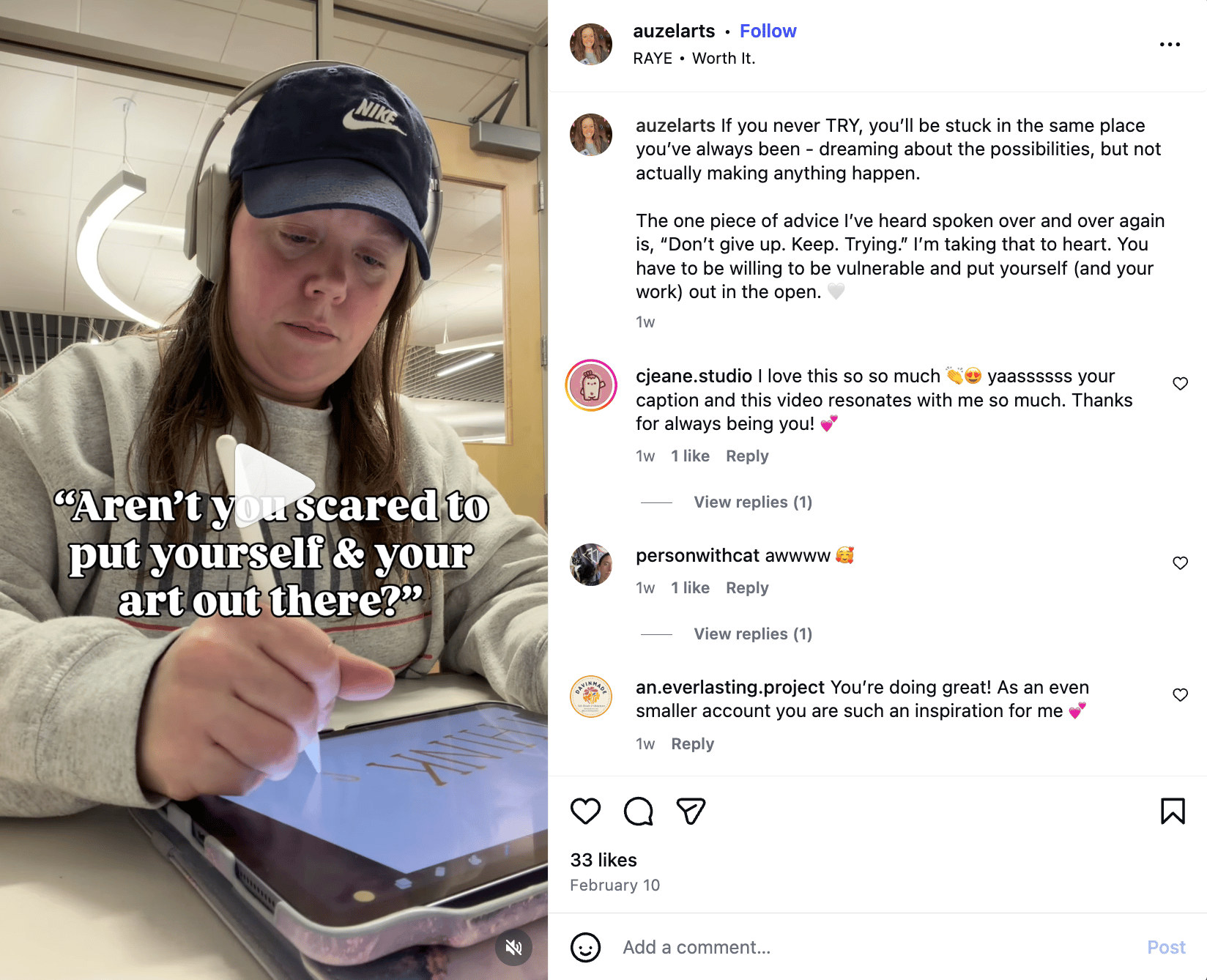Image resolution: width=1207 pixels, height=980 pixels.
Task: Follow the auzelarts account
Action: coord(768,31)
